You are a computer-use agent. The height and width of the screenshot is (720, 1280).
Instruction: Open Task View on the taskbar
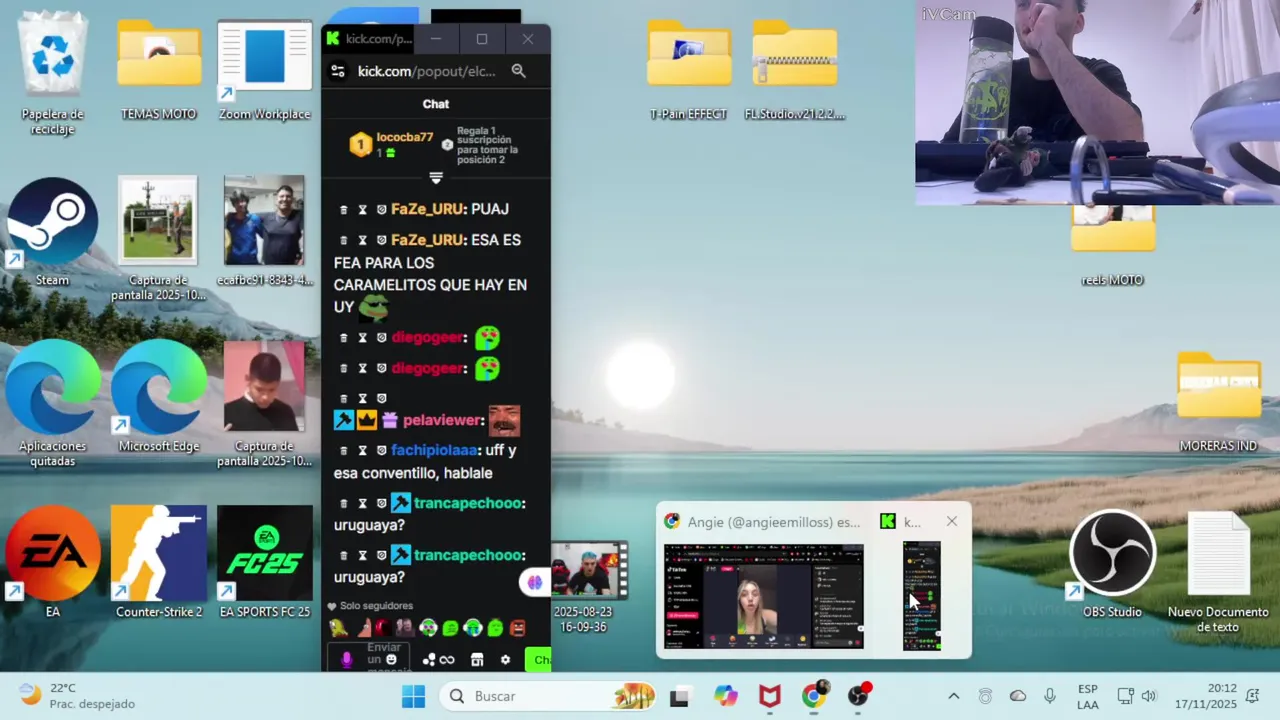[680, 696]
